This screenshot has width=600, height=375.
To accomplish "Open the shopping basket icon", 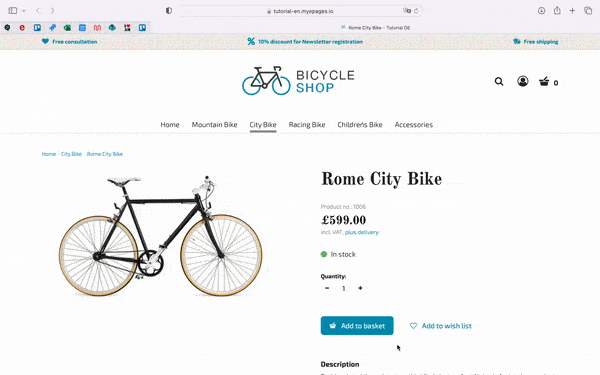I will pos(544,82).
